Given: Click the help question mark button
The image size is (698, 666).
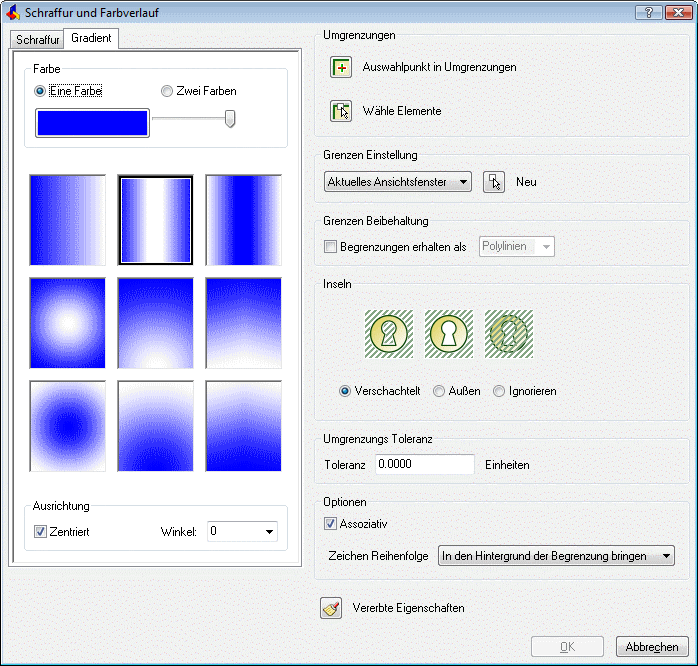Looking at the screenshot, I should coord(649,12).
